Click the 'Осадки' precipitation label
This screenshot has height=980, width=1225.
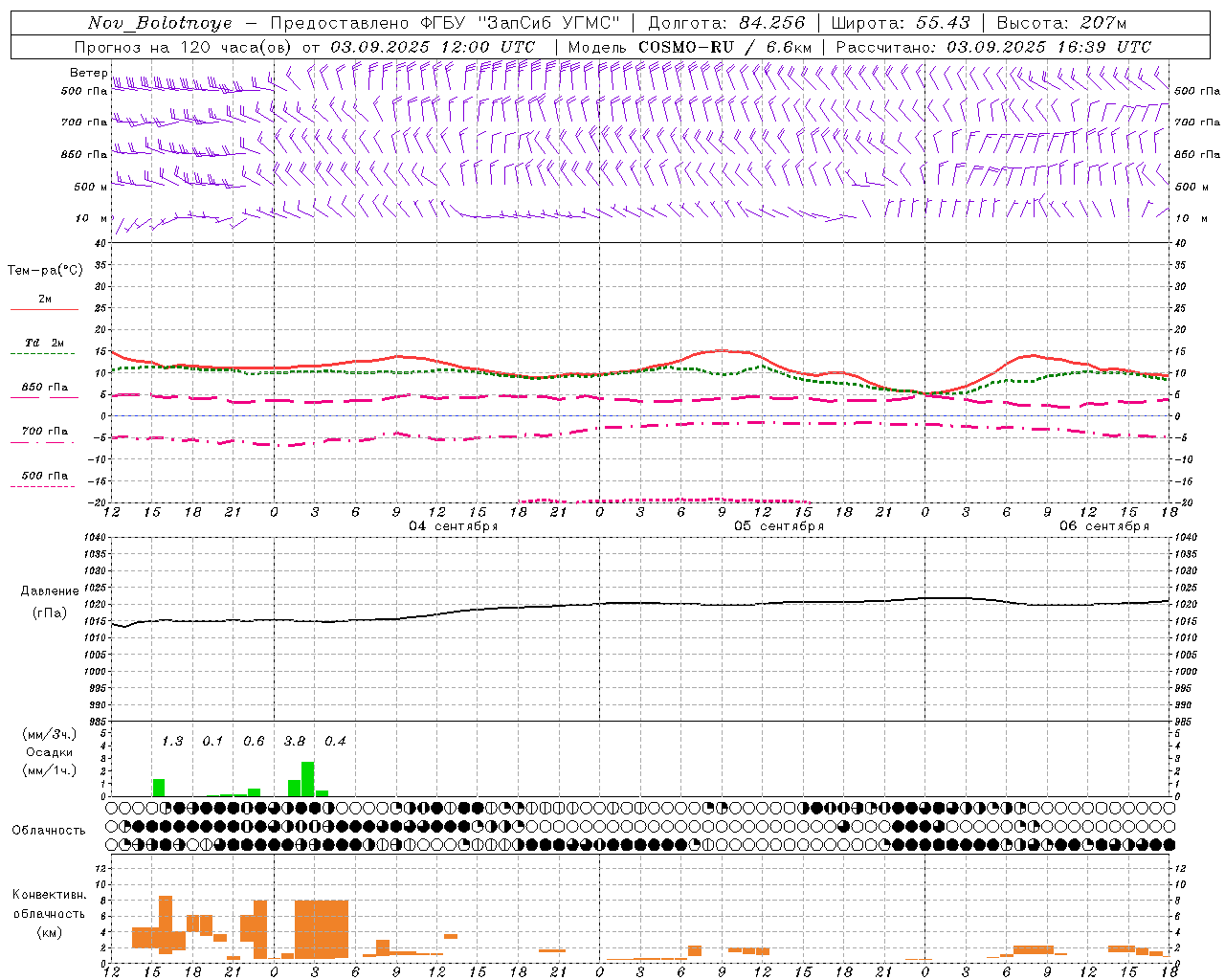(x=50, y=752)
